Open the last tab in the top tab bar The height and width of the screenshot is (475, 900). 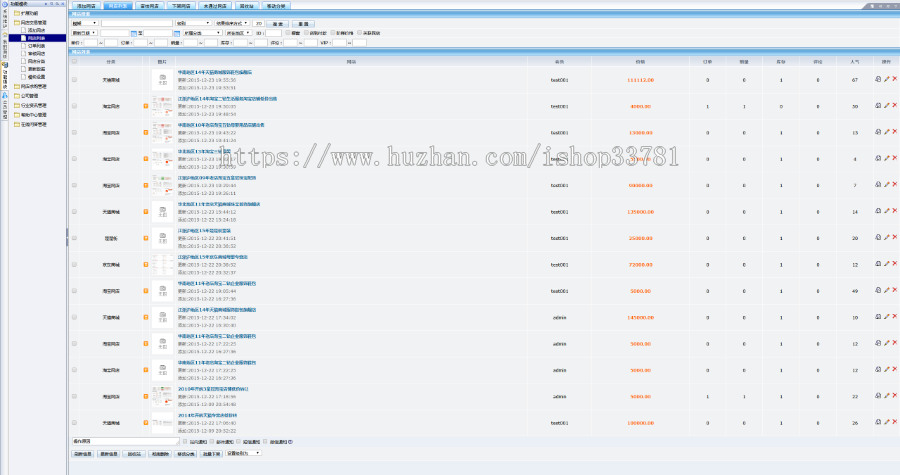pyautogui.click(x=276, y=6)
